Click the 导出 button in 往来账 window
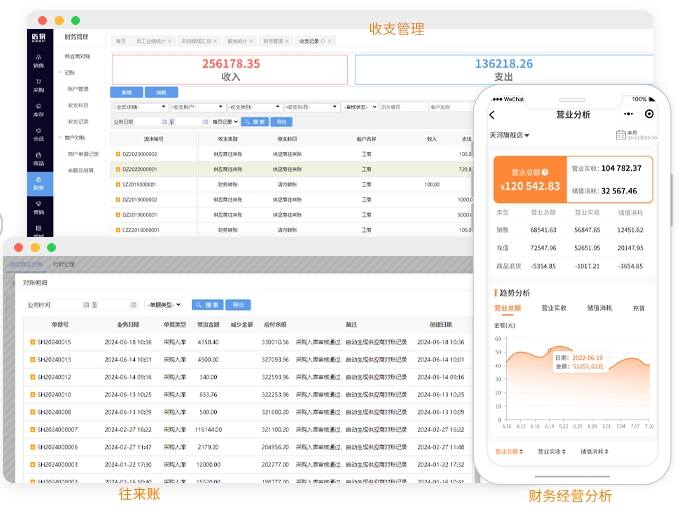The width and height of the screenshot is (683, 512). [x=238, y=305]
